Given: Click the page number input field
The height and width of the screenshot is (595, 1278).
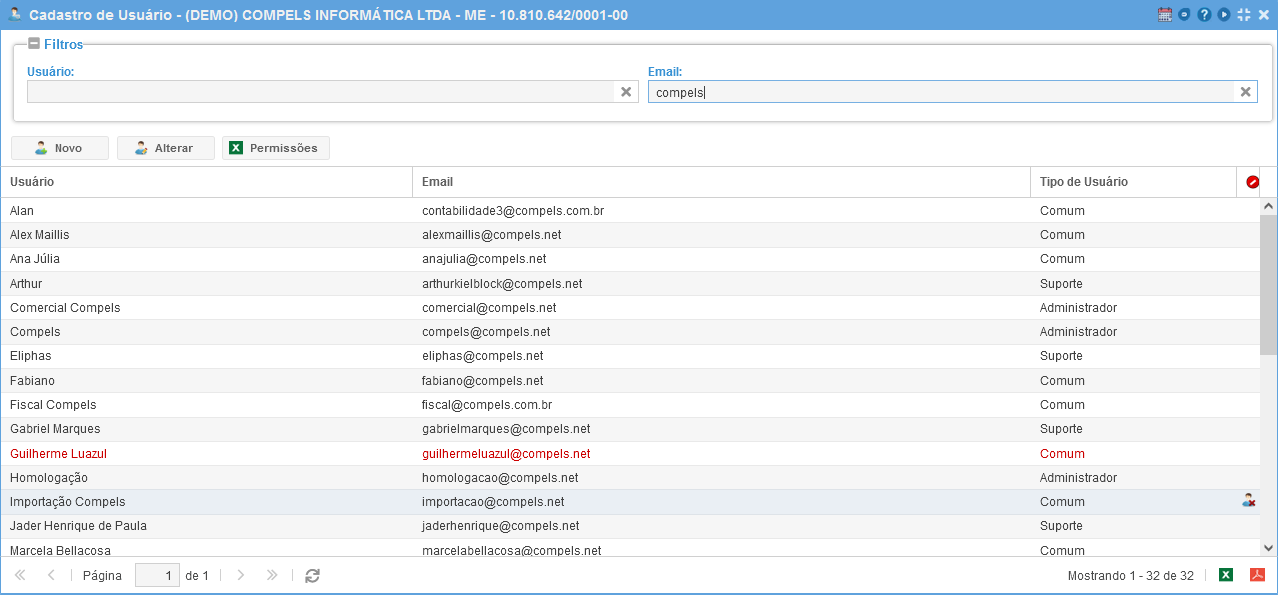Looking at the screenshot, I should click(x=157, y=575).
